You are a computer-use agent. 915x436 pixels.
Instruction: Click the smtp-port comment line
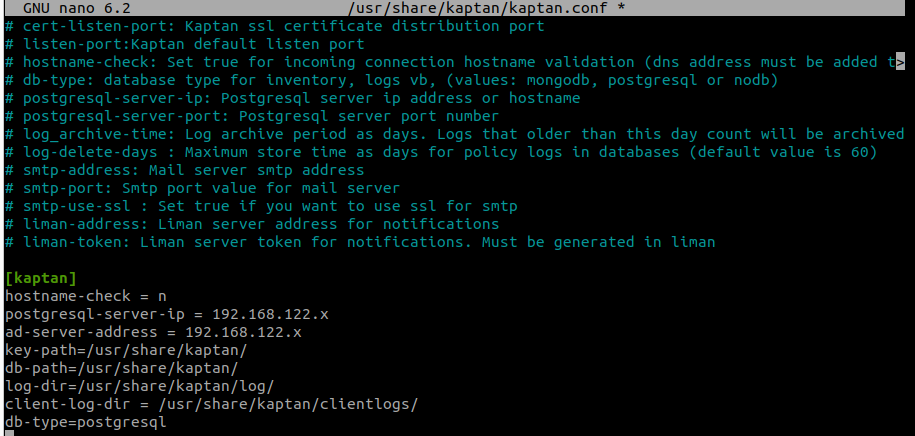pos(202,189)
